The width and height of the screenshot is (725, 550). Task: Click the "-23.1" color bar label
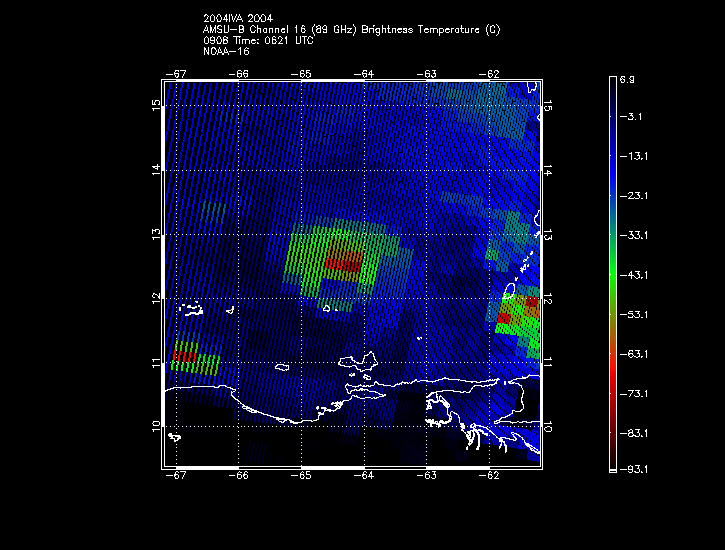coord(633,196)
